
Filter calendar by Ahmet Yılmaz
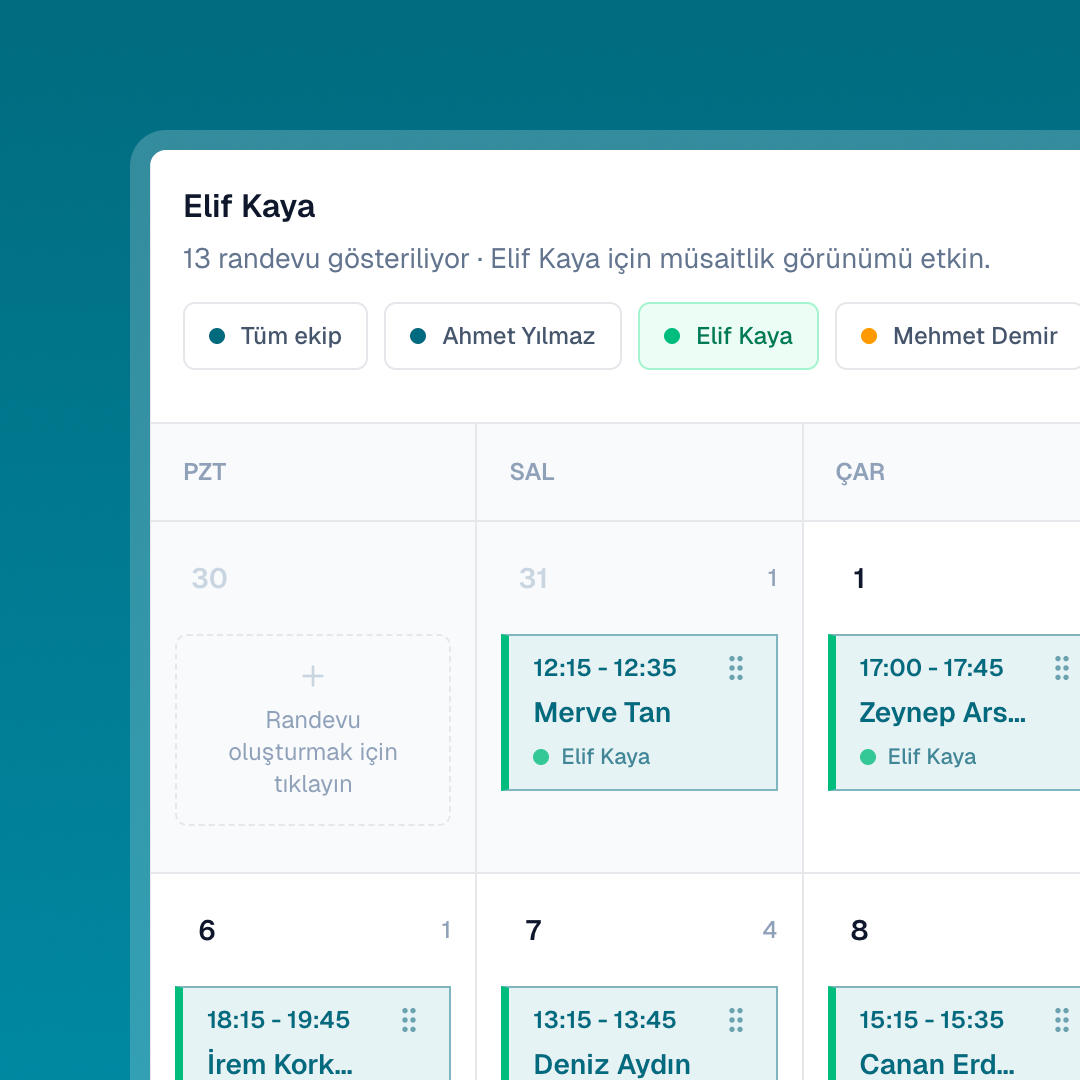click(x=503, y=336)
